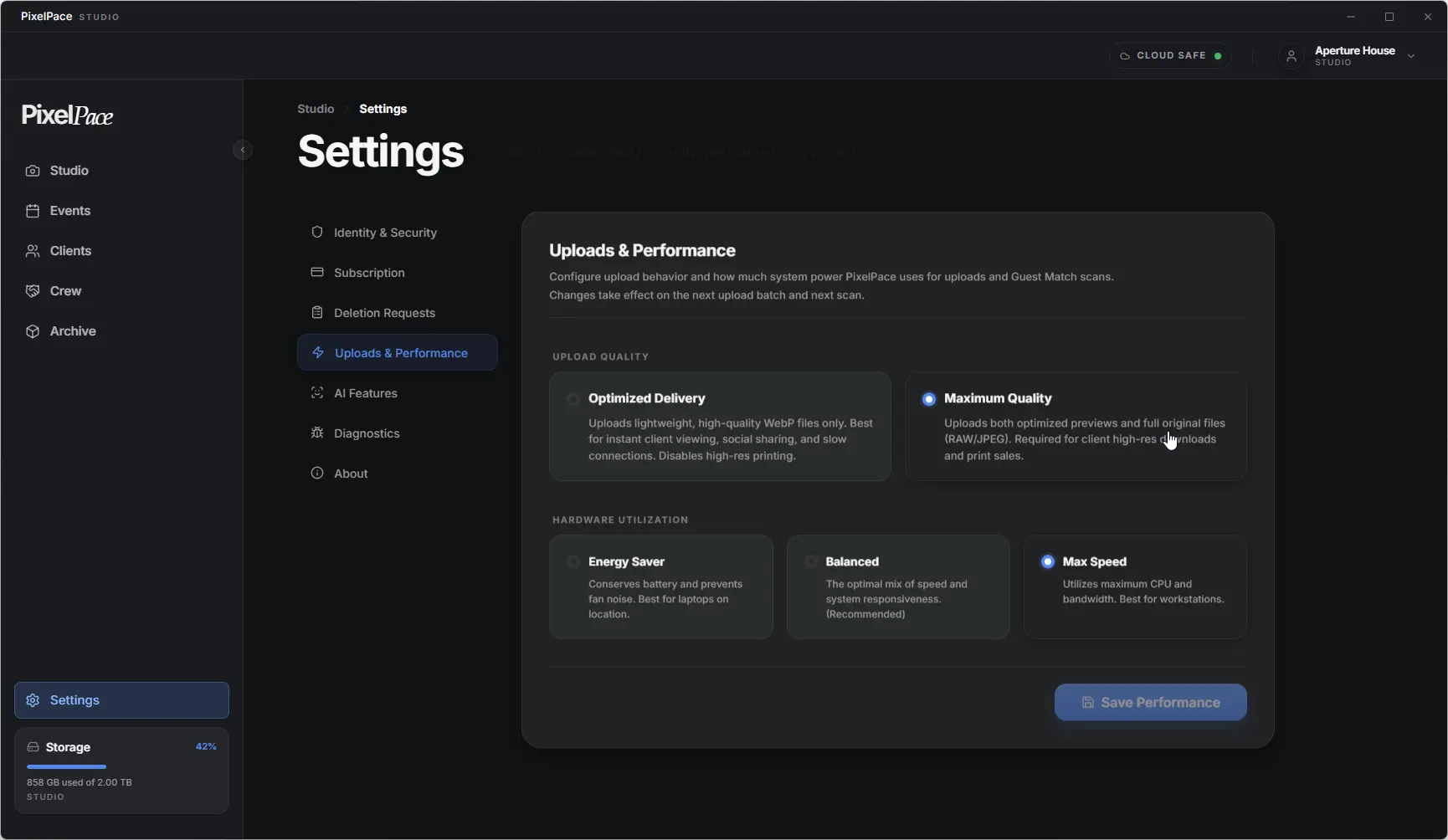The width and height of the screenshot is (1448, 840).
Task: Click the storage usage progress bar
Action: (x=121, y=766)
